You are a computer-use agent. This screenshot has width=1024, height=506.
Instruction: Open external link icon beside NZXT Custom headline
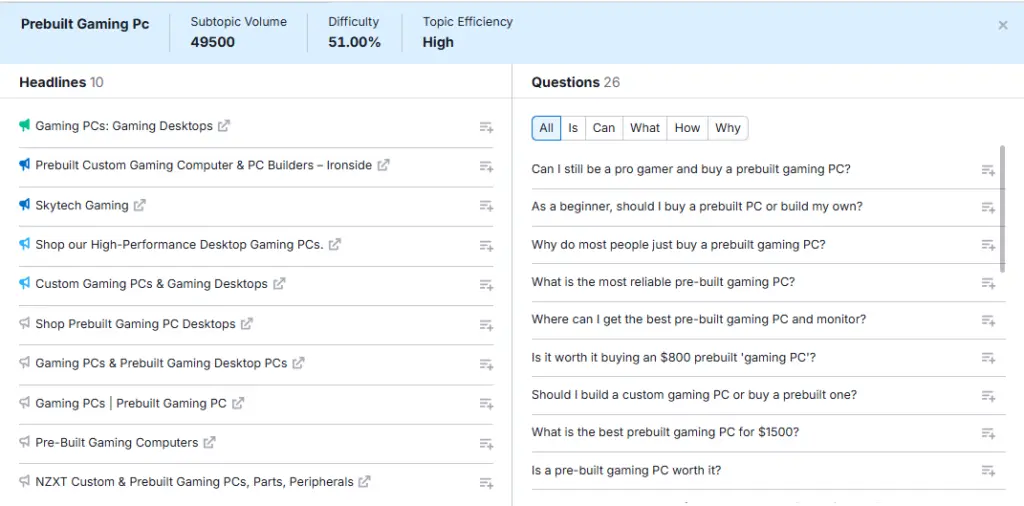click(x=365, y=482)
